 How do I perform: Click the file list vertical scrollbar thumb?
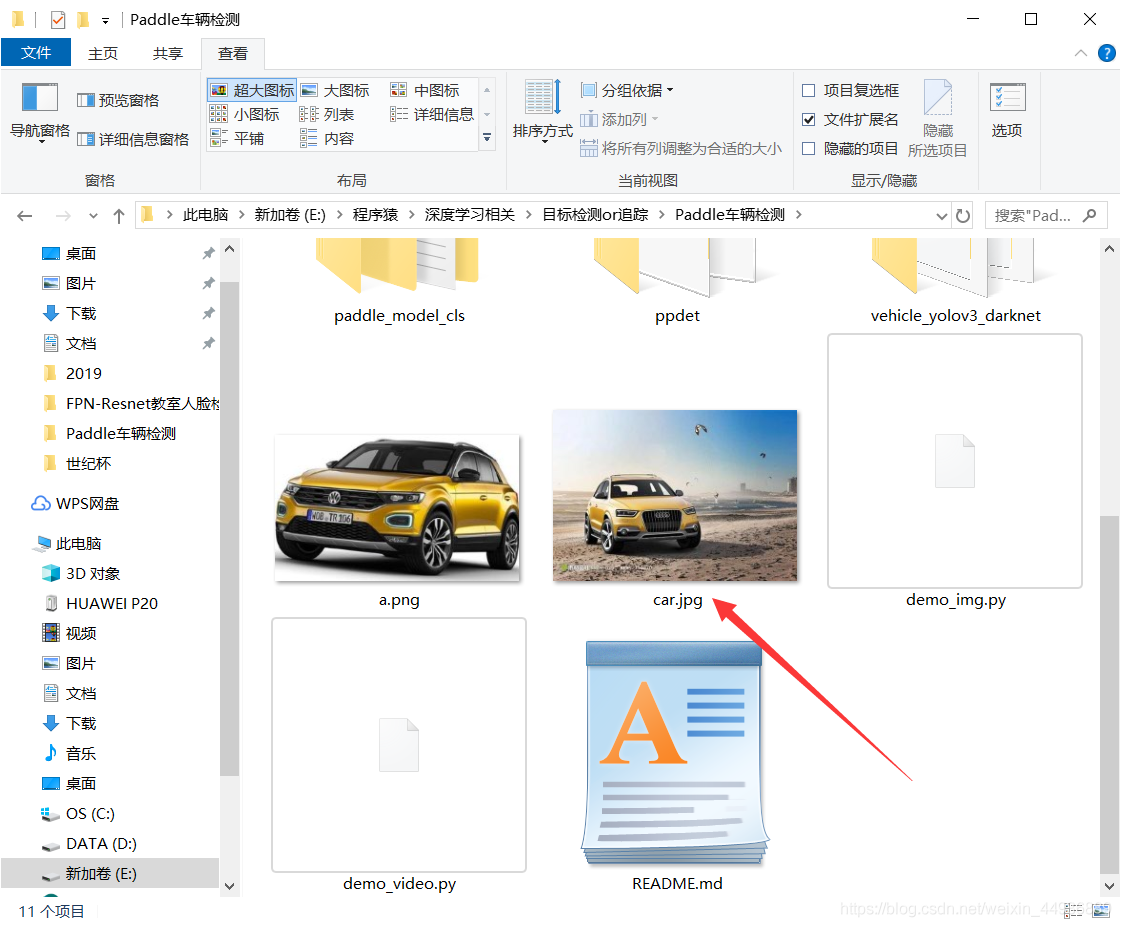(1109, 693)
